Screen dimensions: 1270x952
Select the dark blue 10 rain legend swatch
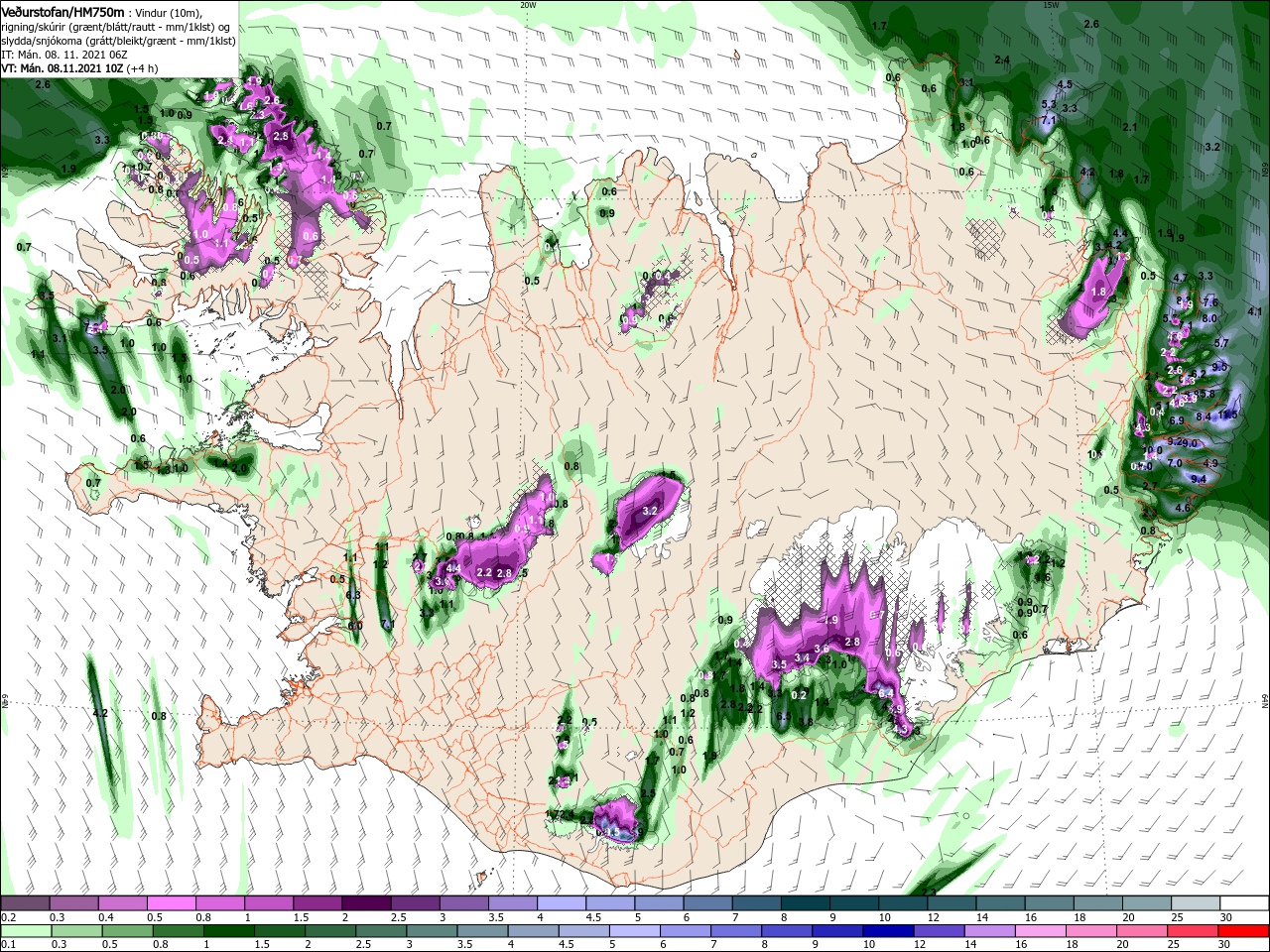(887, 931)
